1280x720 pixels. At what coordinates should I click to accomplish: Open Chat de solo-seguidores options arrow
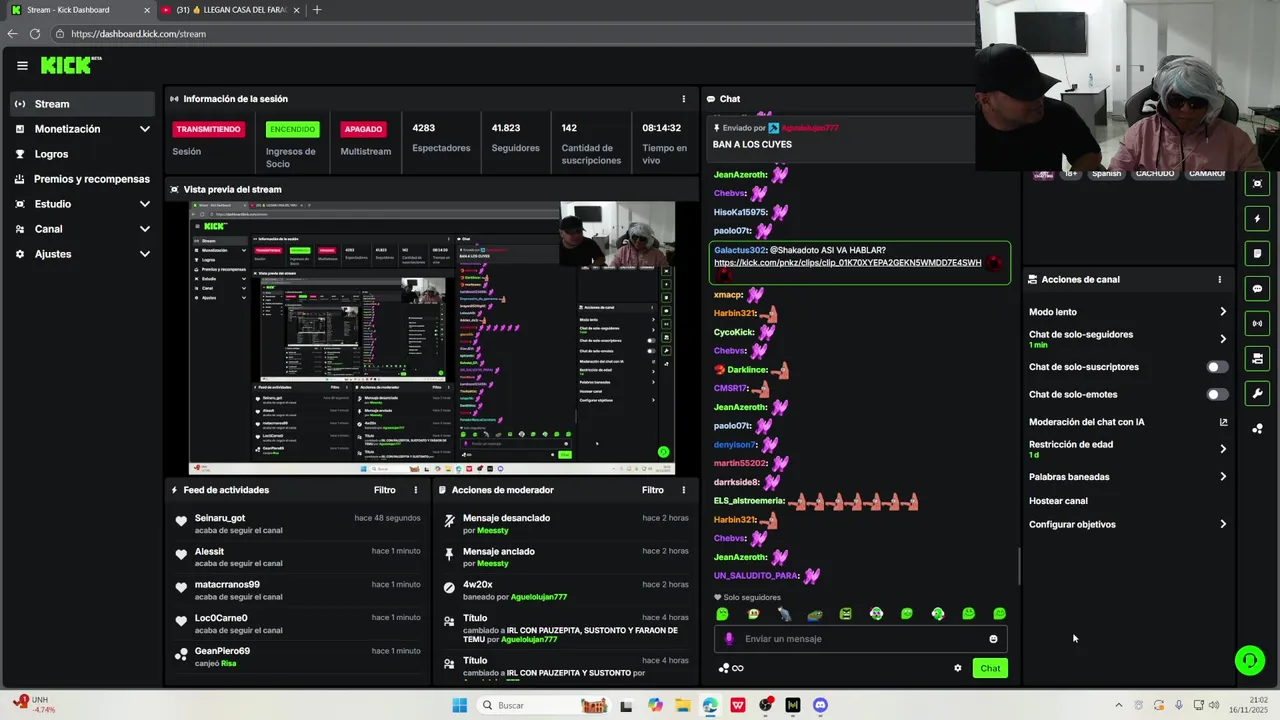click(x=1222, y=339)
